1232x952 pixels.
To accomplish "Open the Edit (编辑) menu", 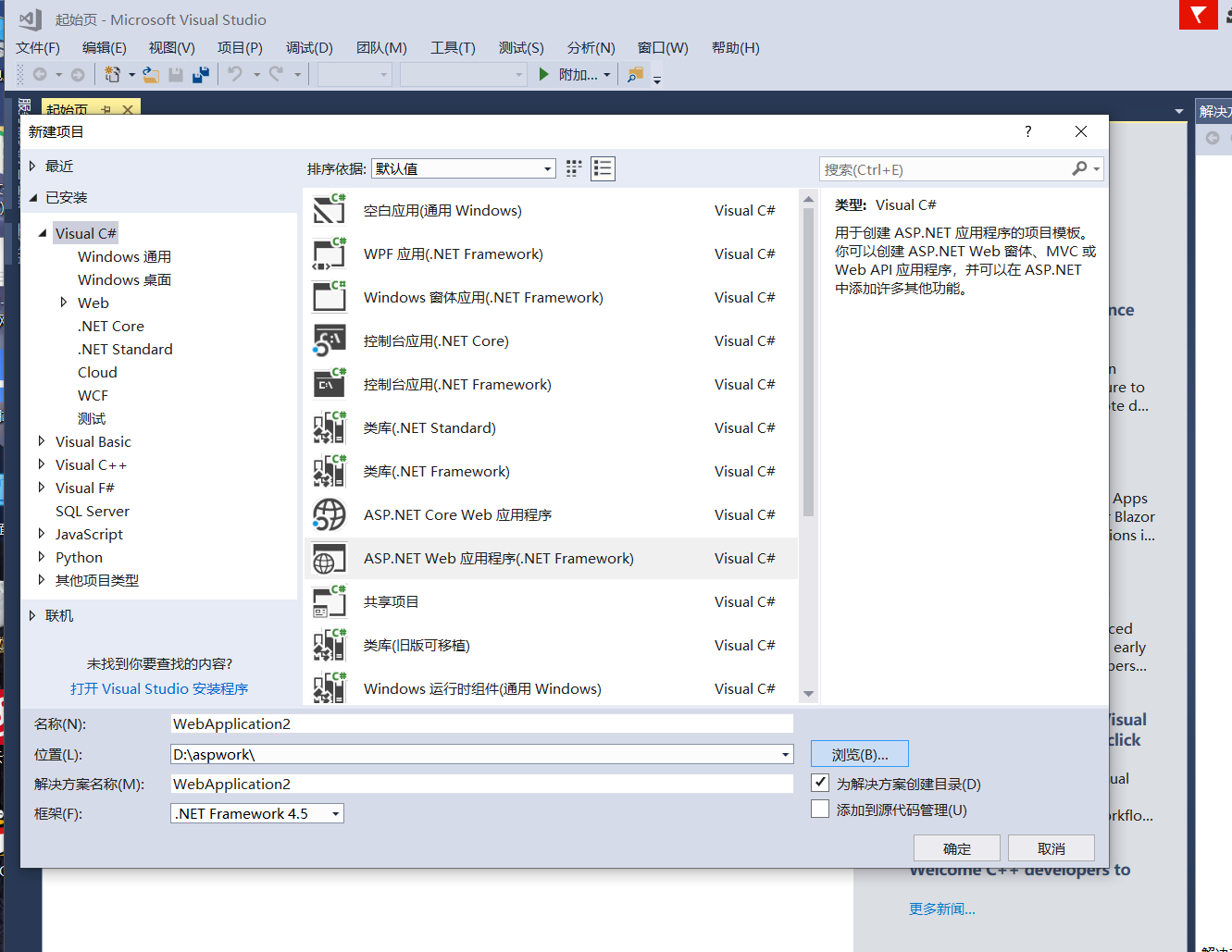I will coord(105,47).
